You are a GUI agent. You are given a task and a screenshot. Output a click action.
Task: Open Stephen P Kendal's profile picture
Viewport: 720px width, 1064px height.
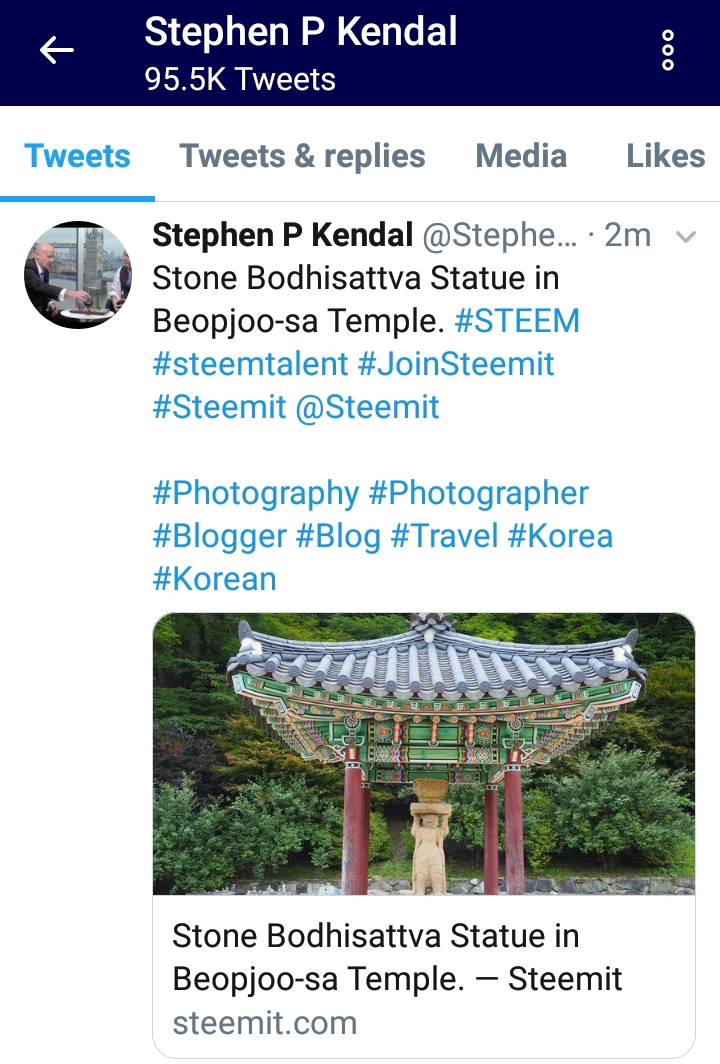click(x=78, y=275)
